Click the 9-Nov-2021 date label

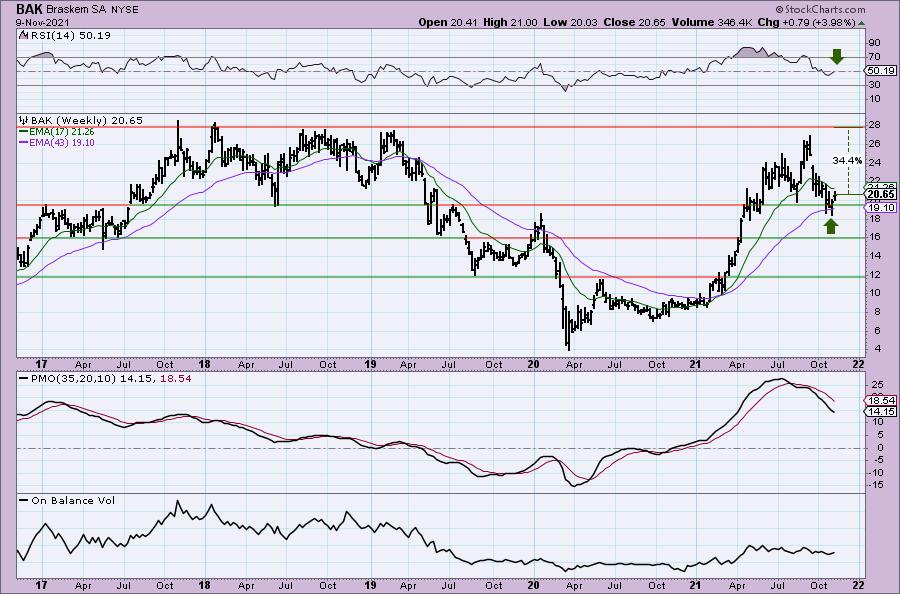tap(42, 22)
